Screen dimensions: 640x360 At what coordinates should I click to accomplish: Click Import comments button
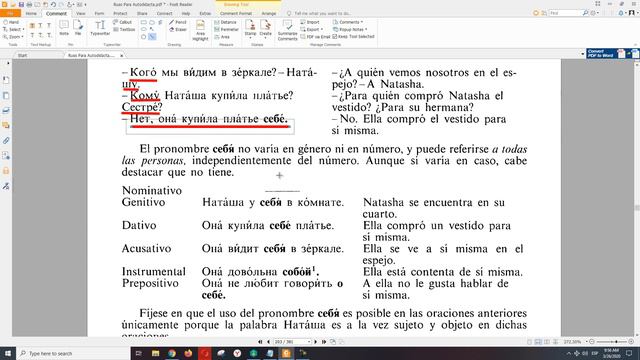(x=310, y=22)
